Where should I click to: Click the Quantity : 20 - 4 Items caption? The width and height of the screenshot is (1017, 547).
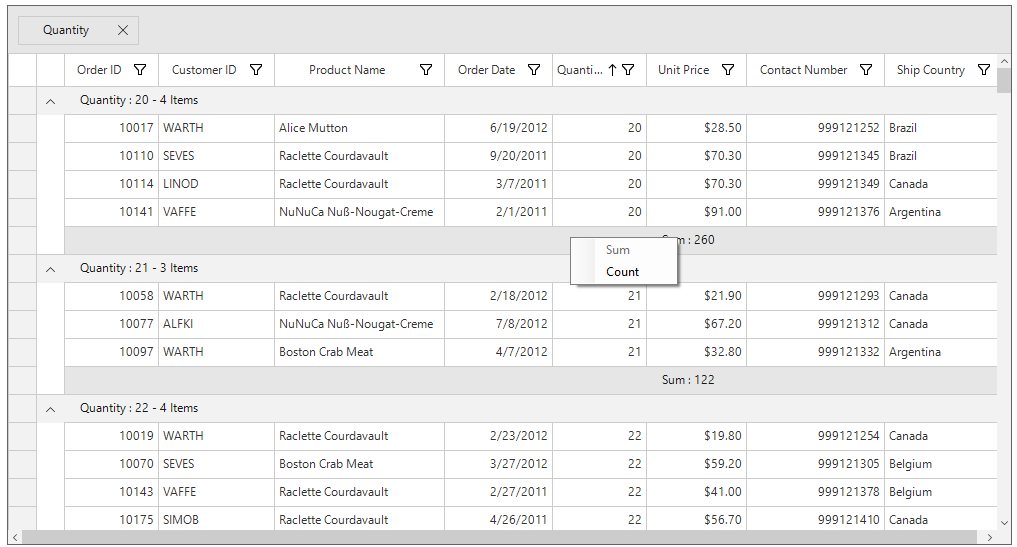coord(139,101)
